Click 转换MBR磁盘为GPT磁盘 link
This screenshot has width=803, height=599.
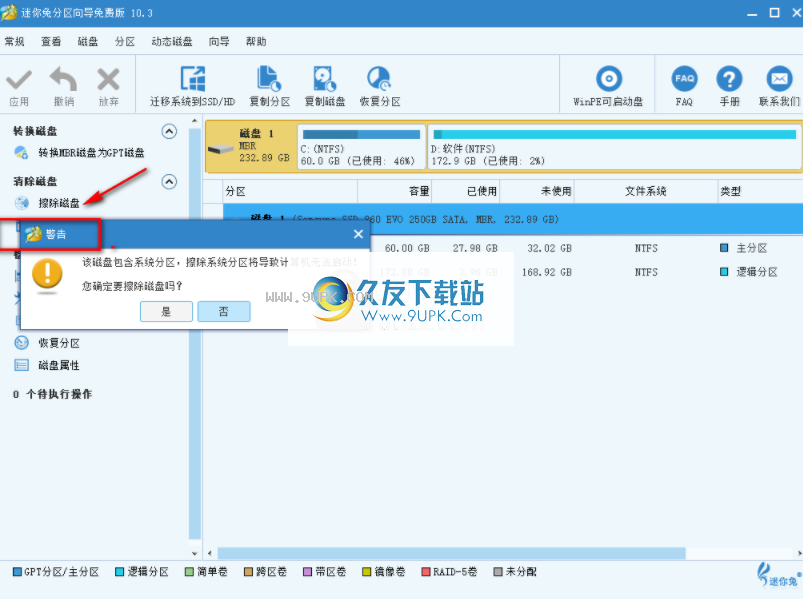tap(92, 153)
